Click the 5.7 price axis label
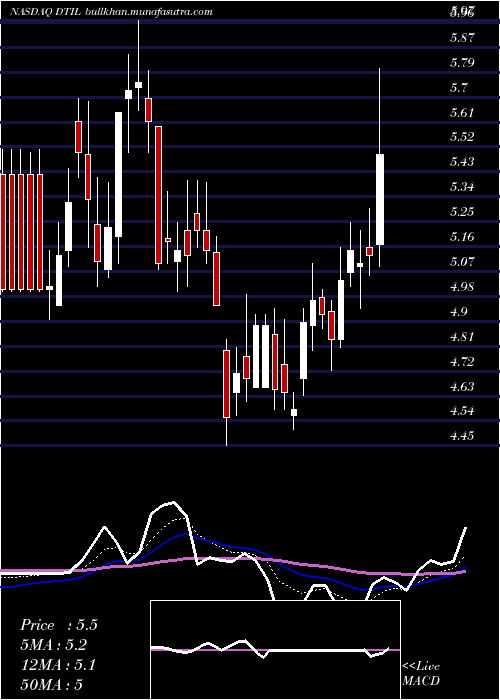 click(x=459, y=88)
